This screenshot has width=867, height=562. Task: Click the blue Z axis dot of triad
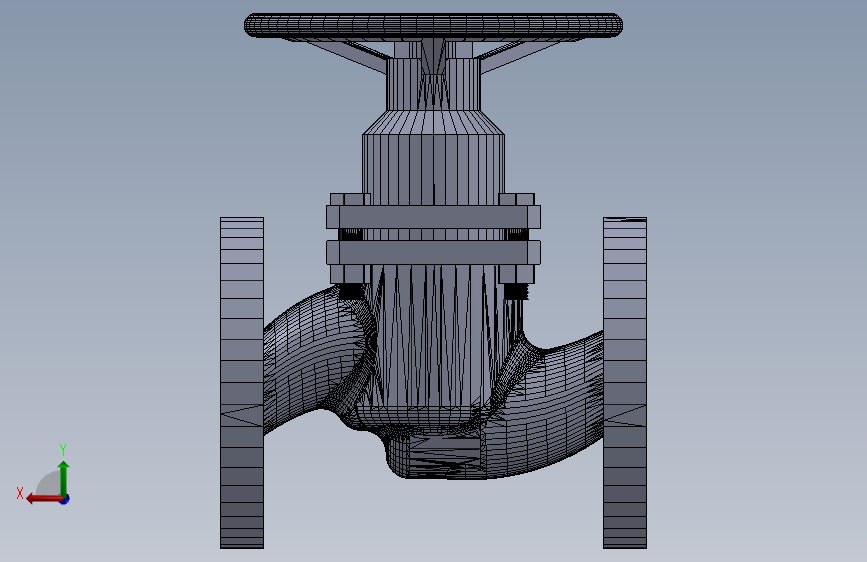point(65,500)
